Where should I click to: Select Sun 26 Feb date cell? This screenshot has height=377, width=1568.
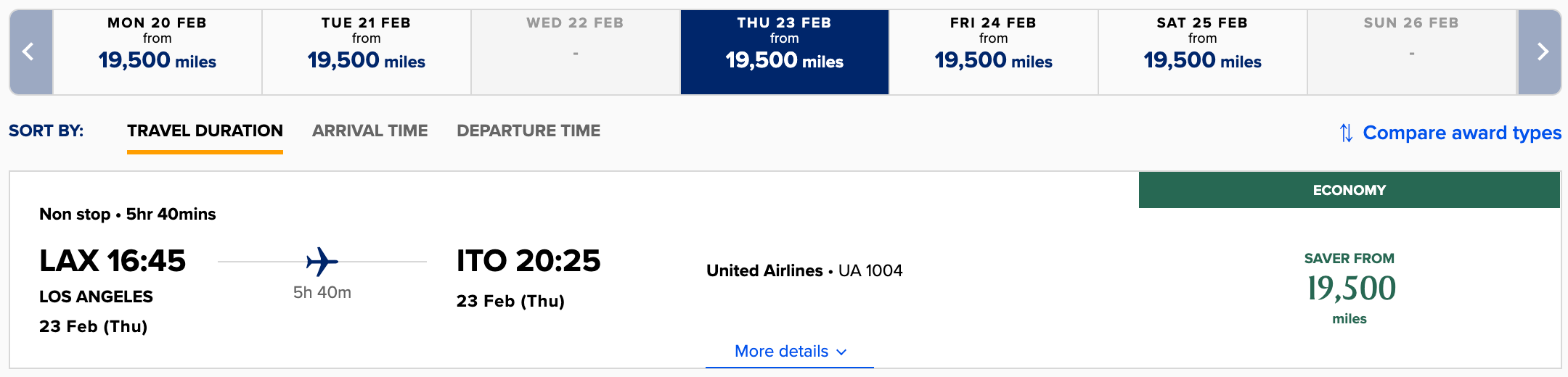1412,52
